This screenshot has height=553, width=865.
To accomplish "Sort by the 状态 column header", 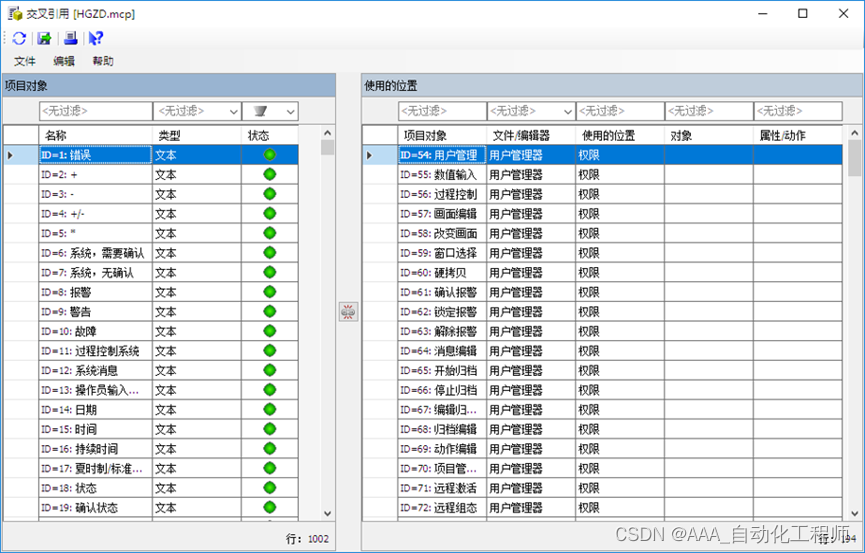I will click(270, 135).
